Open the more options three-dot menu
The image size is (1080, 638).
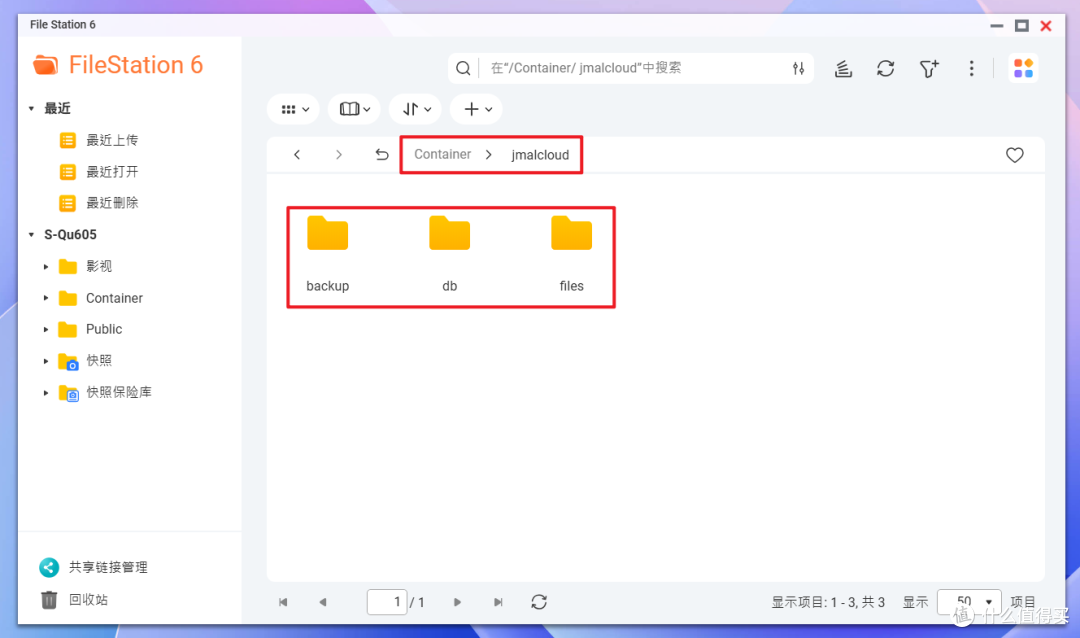pos(971,68)
